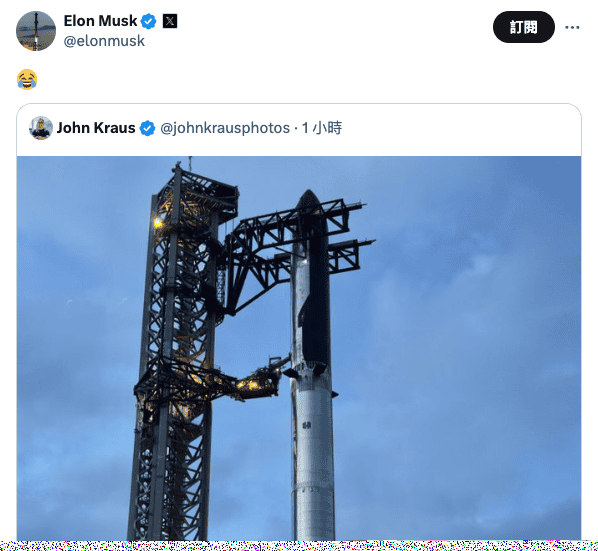The width and height of the screenshot is (598, 551).
Task: Open the Starship rocket photo
Action: [299, 348]
